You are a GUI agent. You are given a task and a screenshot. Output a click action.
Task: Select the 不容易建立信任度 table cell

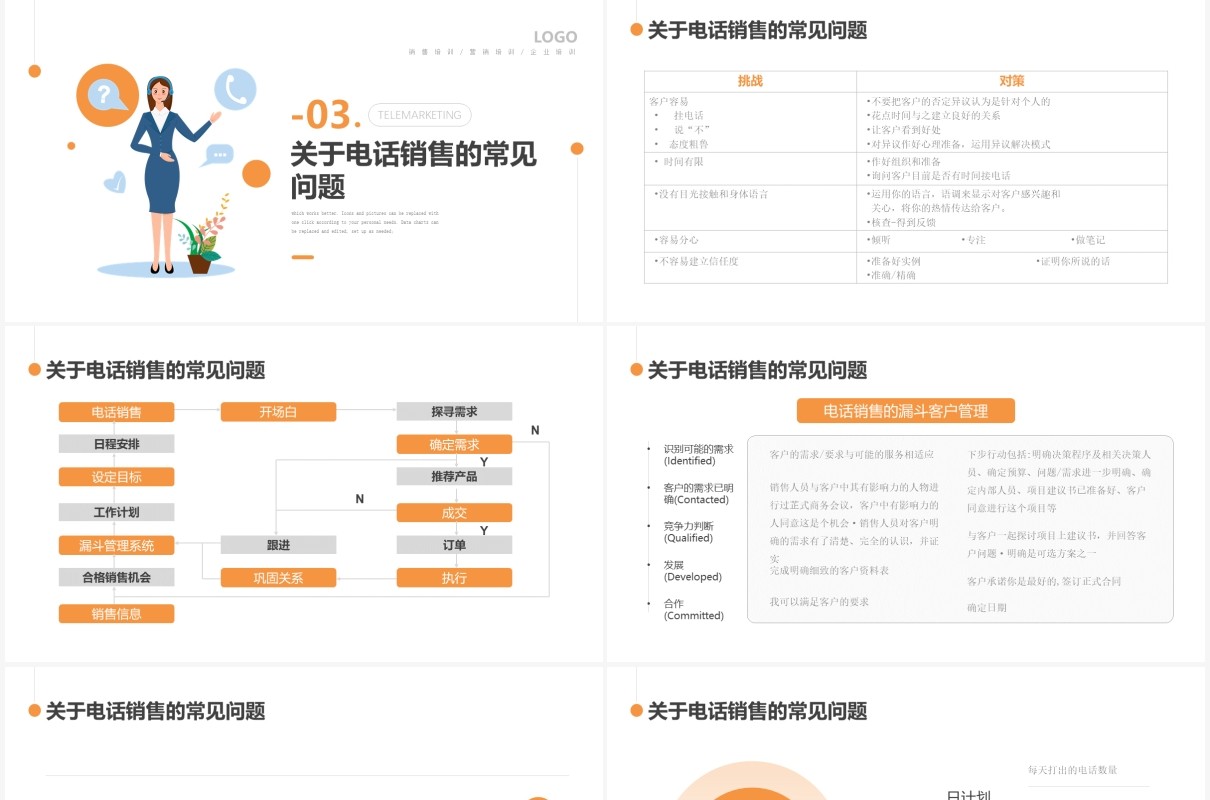(x=750, y=267)
